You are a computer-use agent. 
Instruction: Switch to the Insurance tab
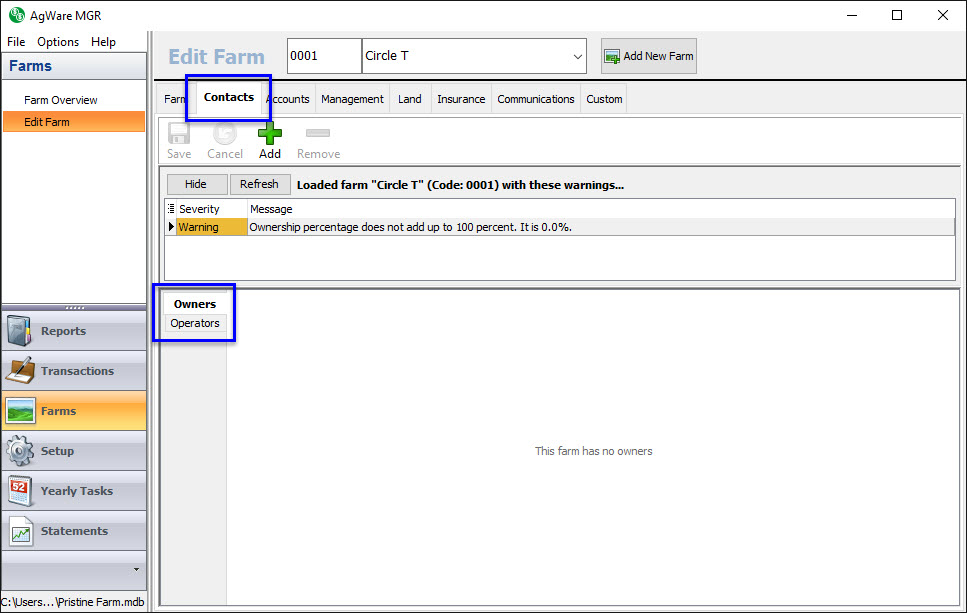coord(461,99)
